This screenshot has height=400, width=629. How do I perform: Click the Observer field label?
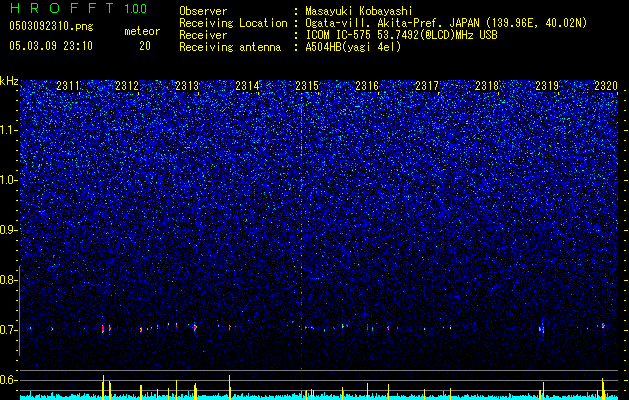[203, 11]
